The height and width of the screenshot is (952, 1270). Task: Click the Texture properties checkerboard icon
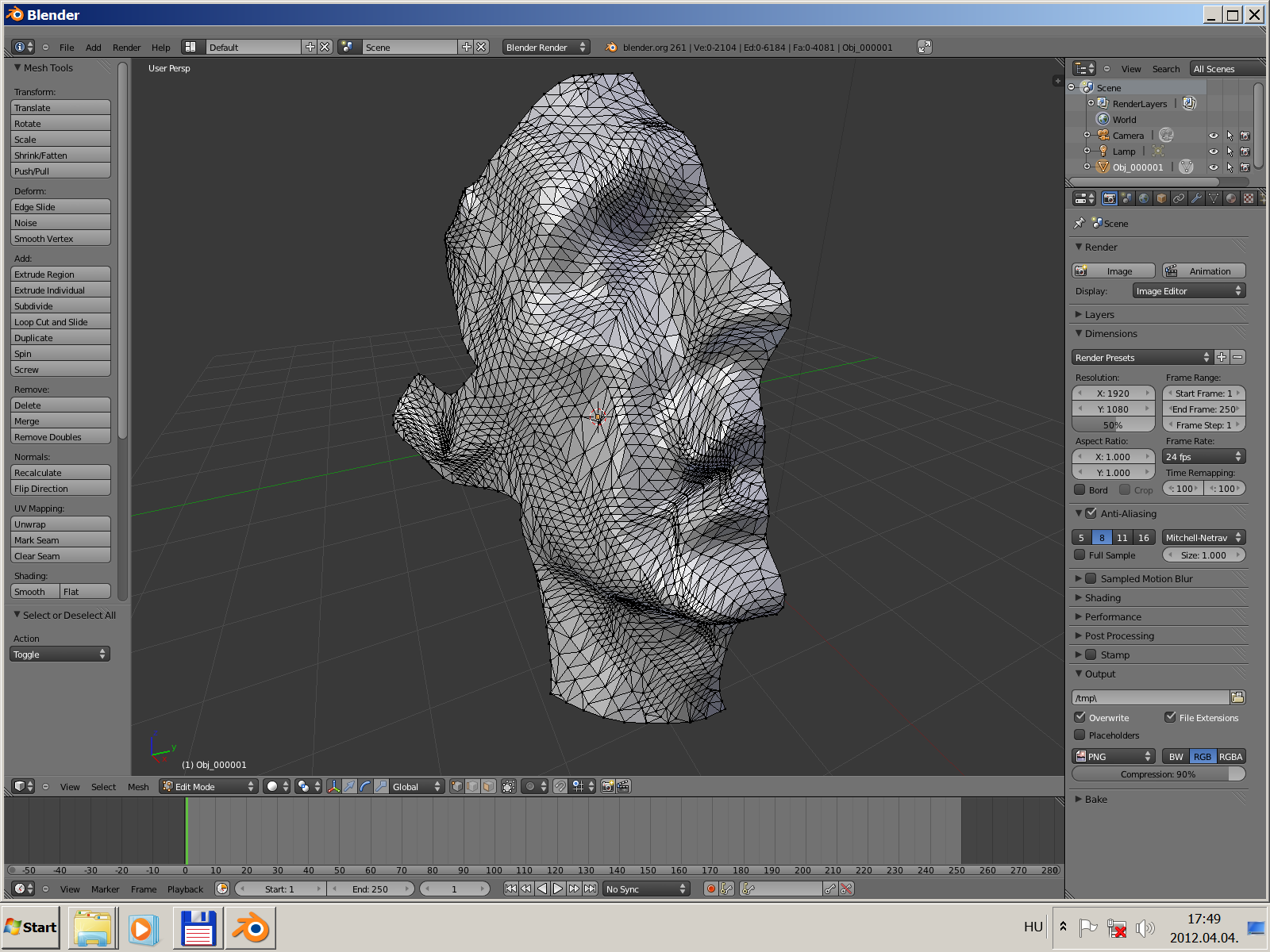click(1249, 198)
